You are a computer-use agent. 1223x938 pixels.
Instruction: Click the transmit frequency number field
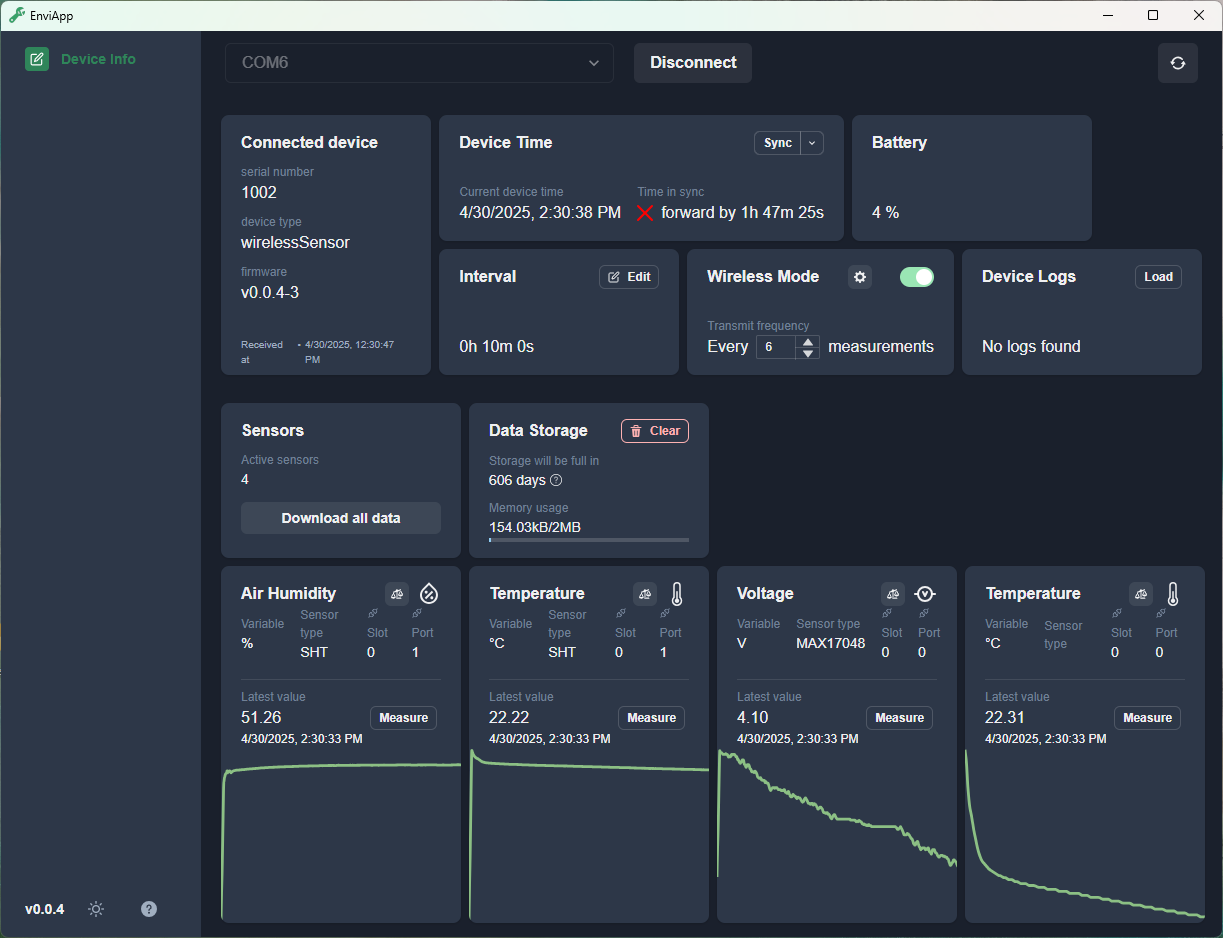[776, 347]
